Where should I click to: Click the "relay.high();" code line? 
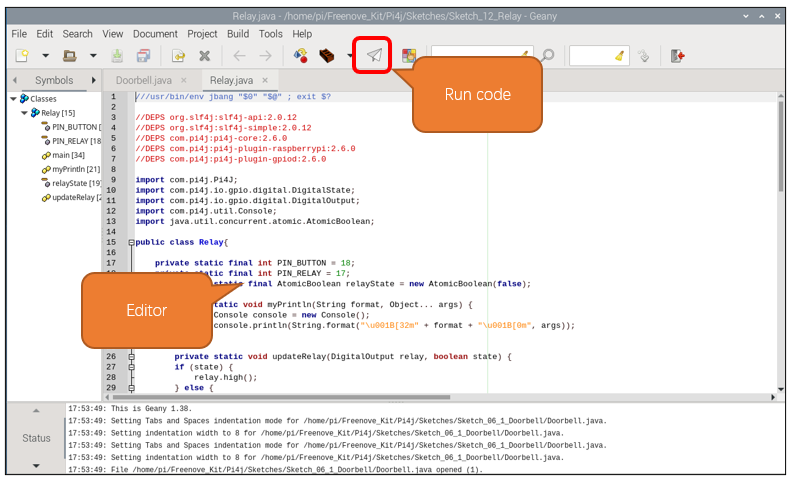tap(225, 378)
